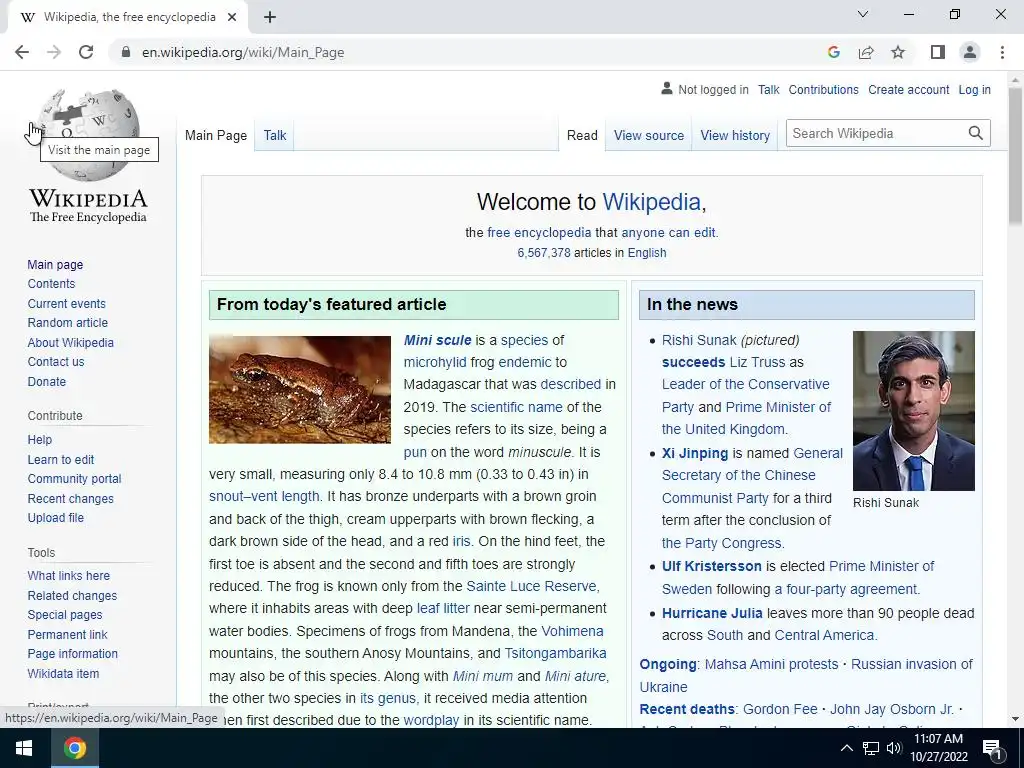1024x768 pixels.
Task: Click the share page icon
Action: point(866,52)
